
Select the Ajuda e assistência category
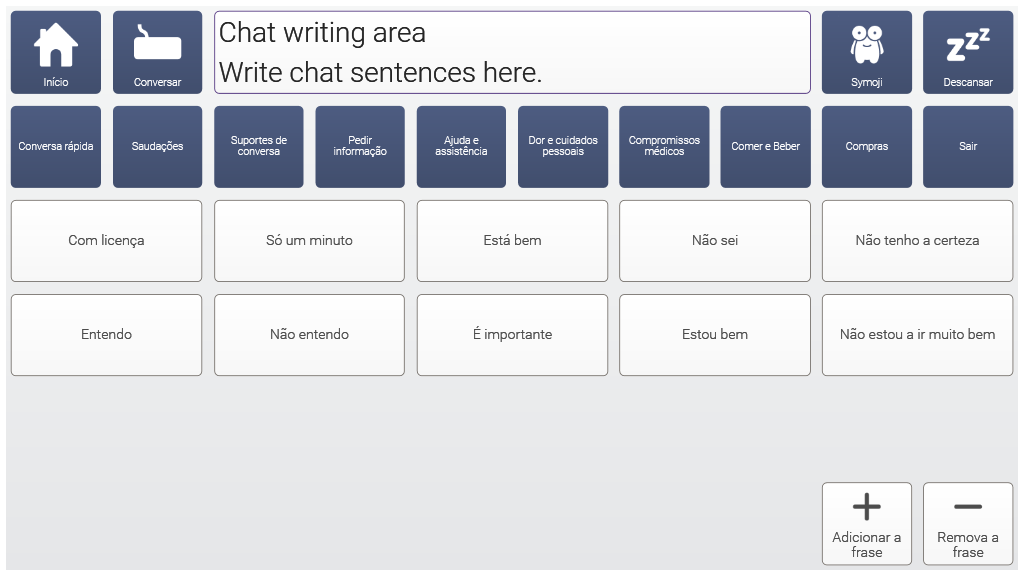pyautogui.click(x=461, y=147)
